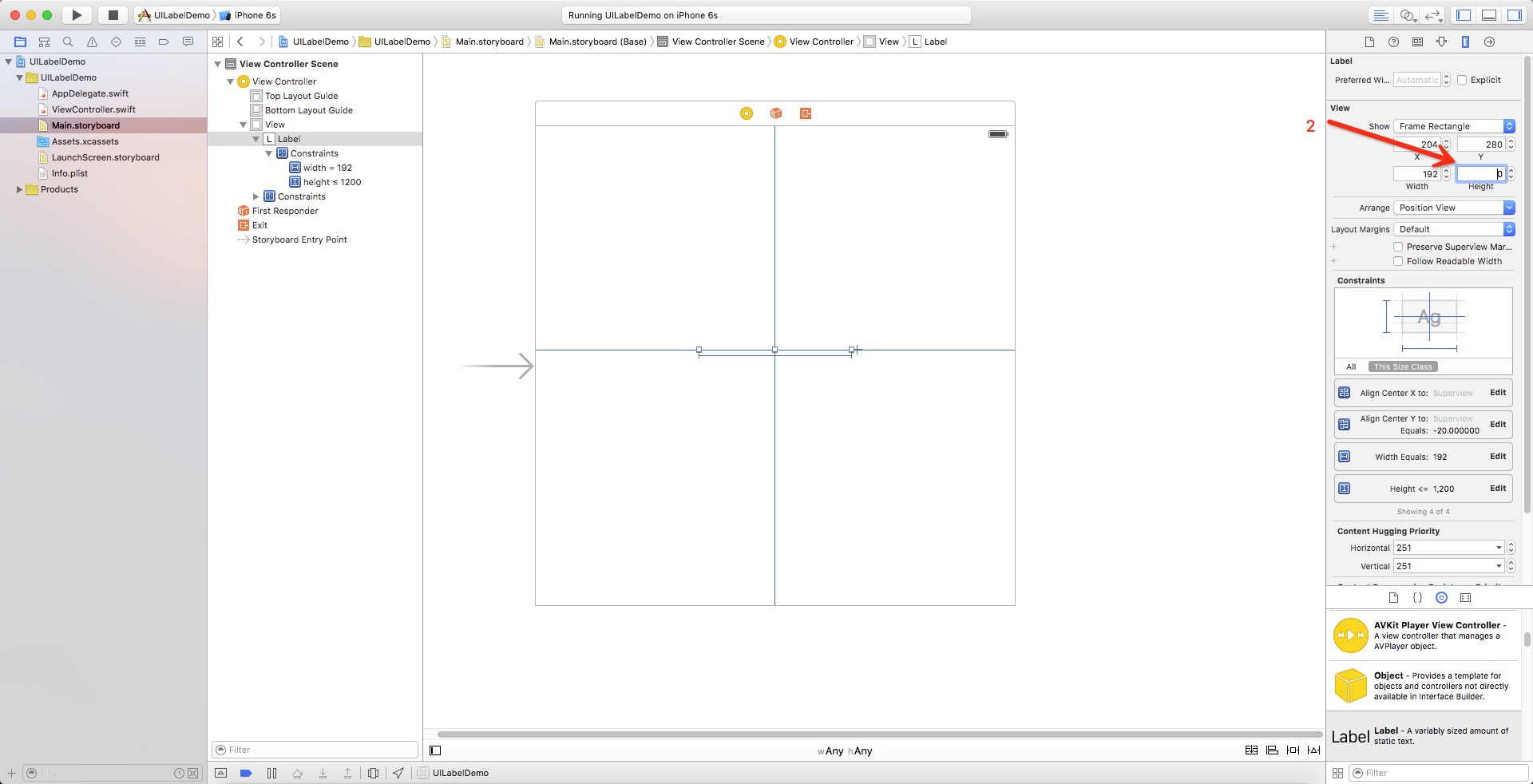Collapse the View Controller Scene outline
Image resolution: width=1533 pixels, height=784 pixels.
[217, 64]
